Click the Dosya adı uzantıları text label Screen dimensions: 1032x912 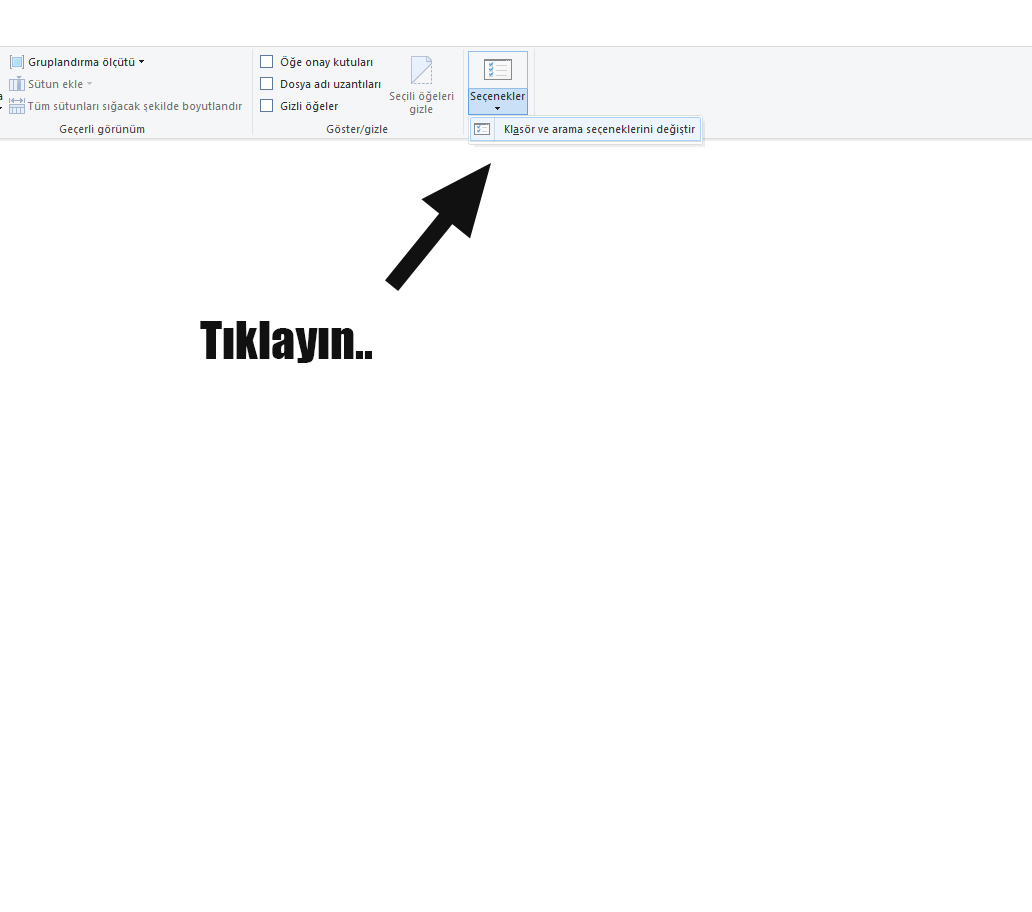pos(330,84)
